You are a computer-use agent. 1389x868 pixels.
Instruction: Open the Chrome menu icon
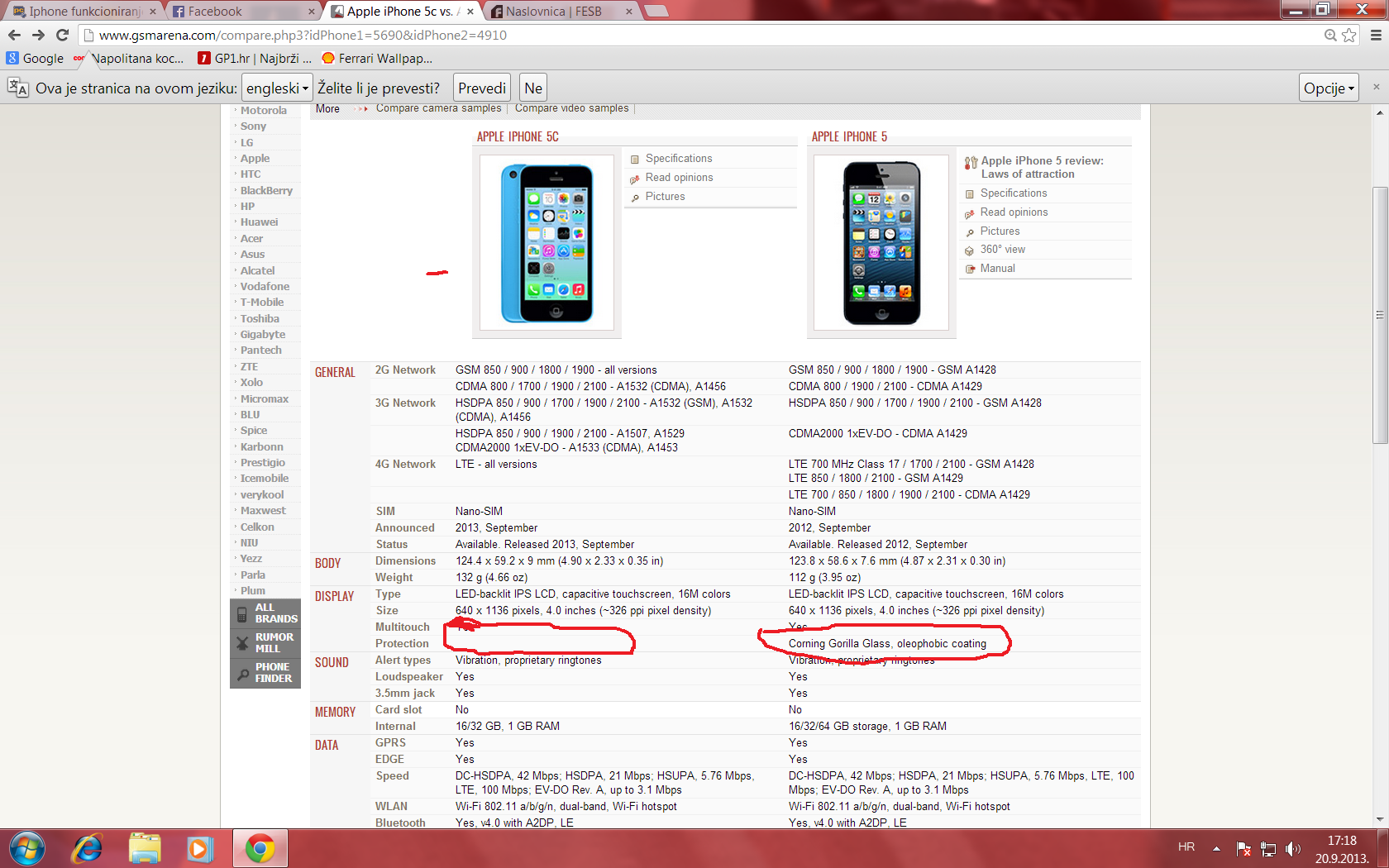[1376, 35]
